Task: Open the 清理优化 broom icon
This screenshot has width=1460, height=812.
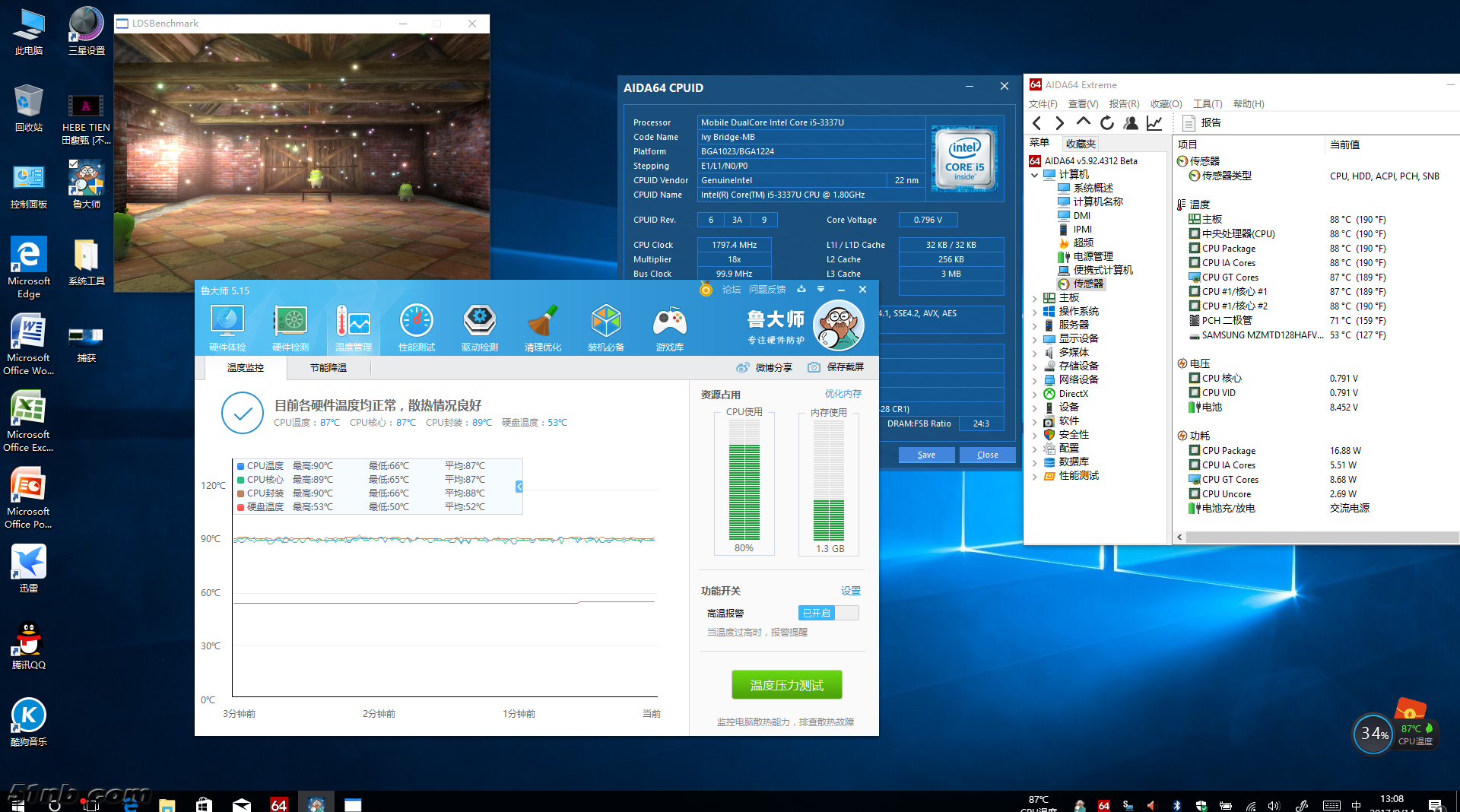Action: [x=543, y=328]
